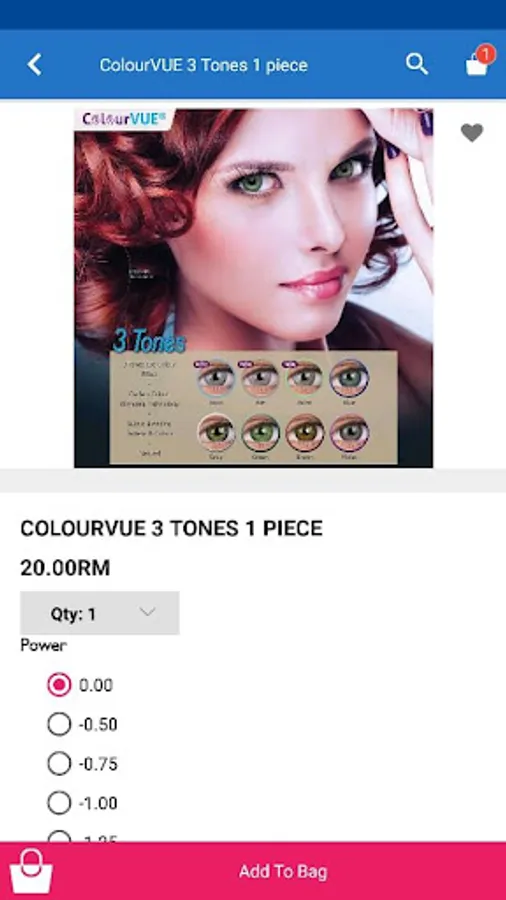Tap Add To Bag button
This screenshot has height=900, width=506.
253,871
